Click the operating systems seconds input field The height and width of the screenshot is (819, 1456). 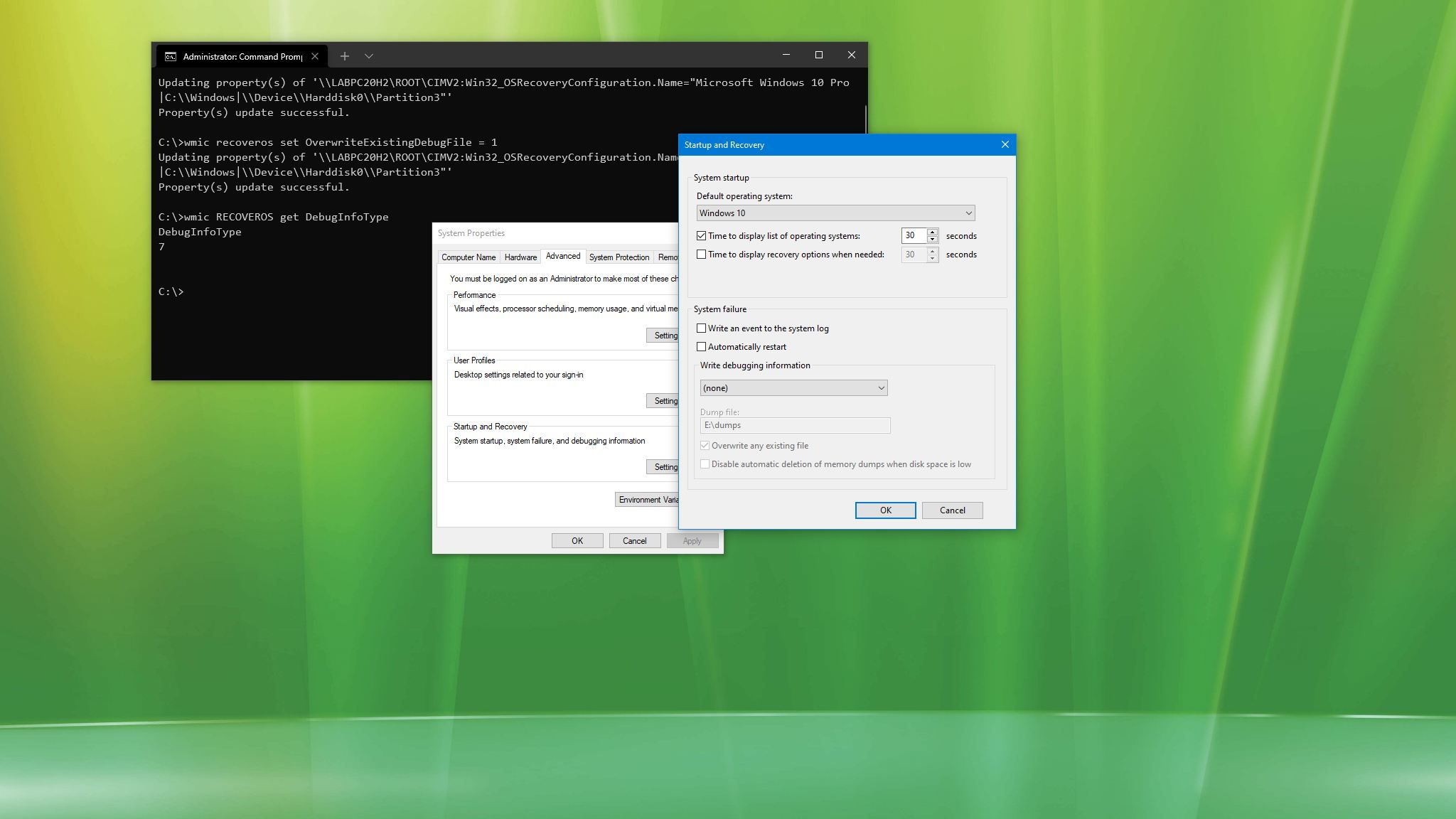(913, 235)
